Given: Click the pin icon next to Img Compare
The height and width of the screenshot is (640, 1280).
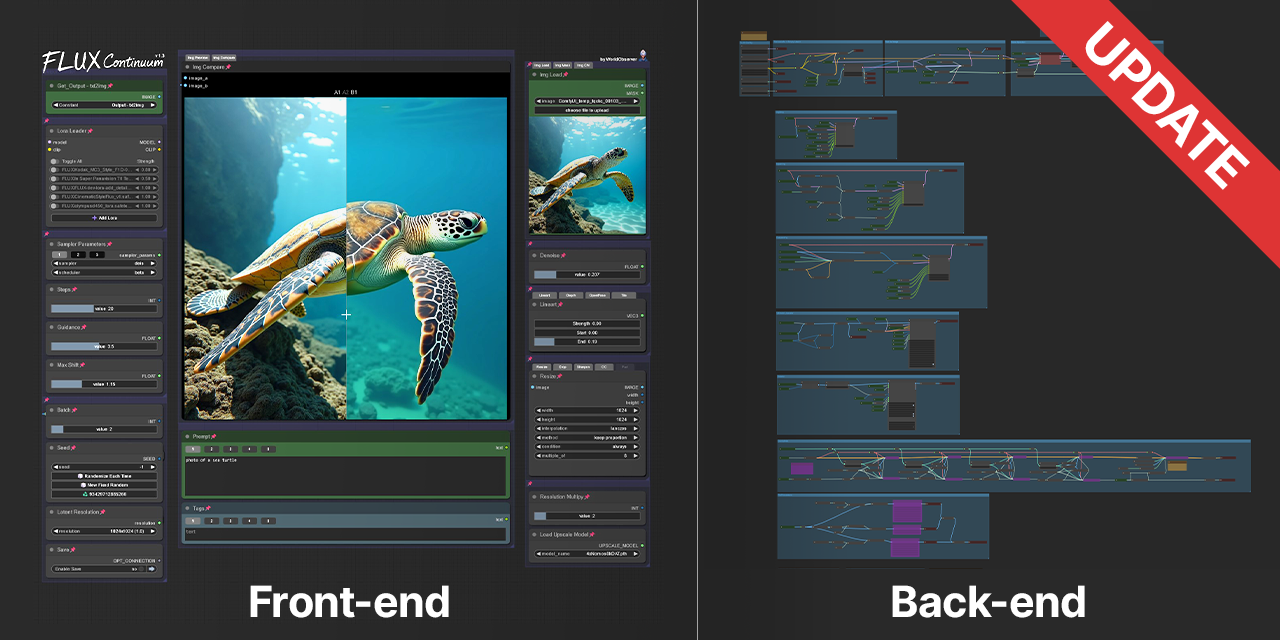Looking at the screenshot, I should 228,67.
